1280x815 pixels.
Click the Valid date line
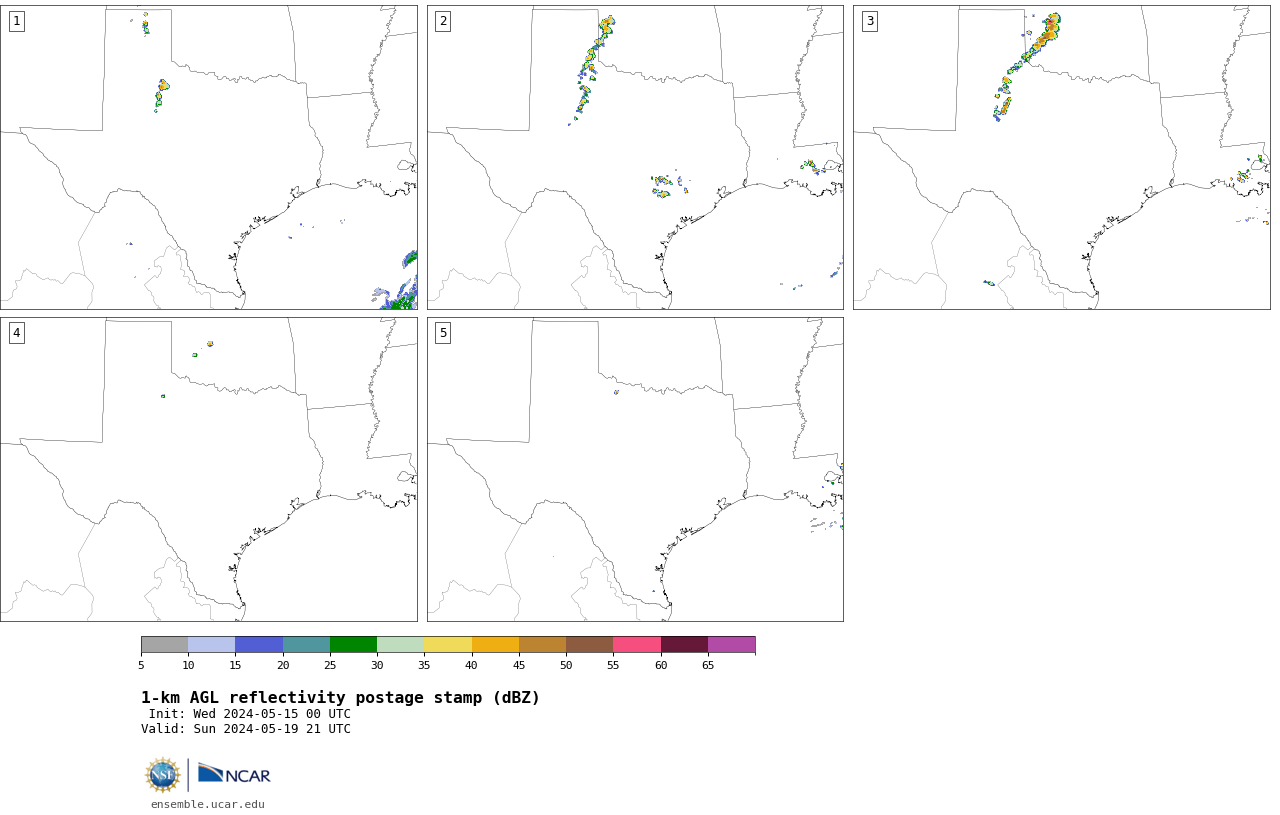(x=246, y=729)
